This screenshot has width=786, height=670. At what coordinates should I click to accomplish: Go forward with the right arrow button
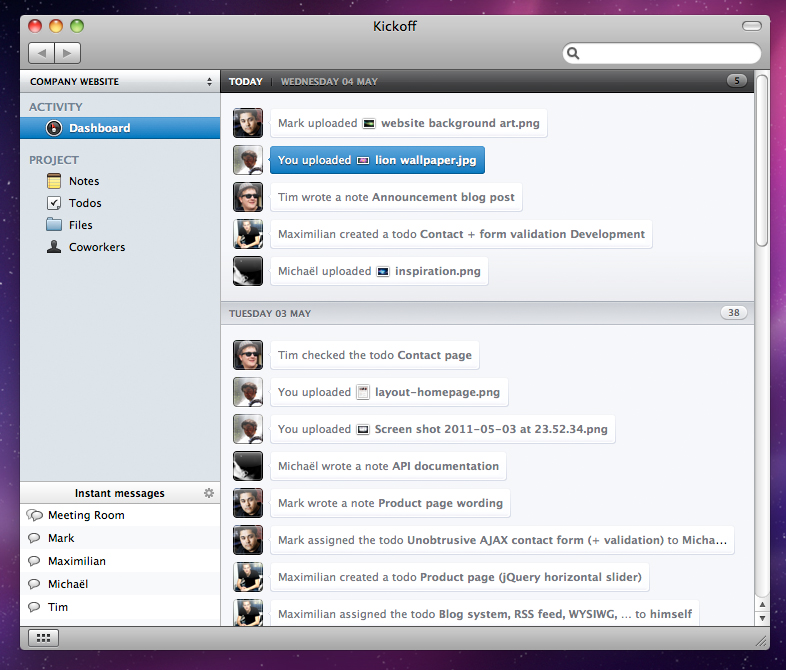tap(68, 53)
